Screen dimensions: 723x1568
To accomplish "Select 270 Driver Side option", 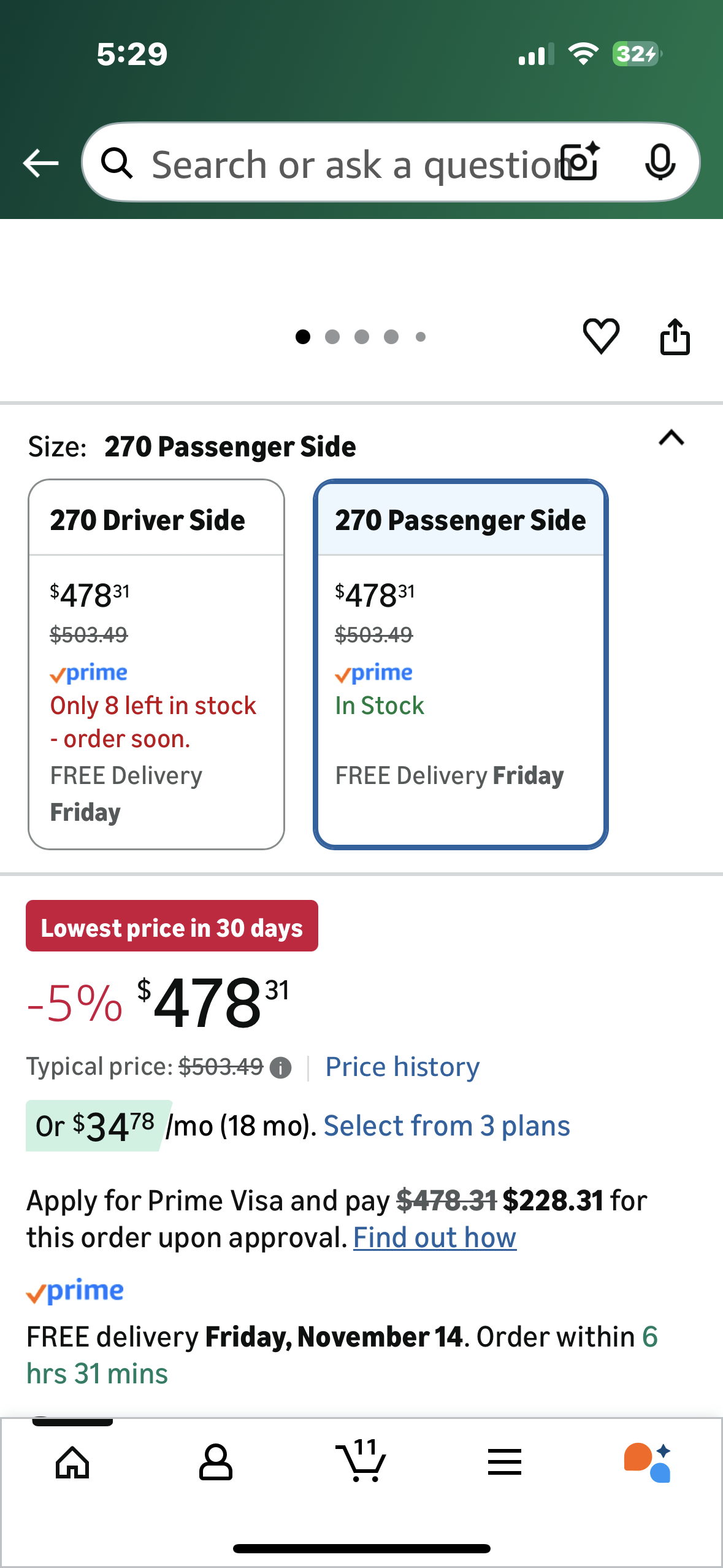I will click(x=156, y=664).
